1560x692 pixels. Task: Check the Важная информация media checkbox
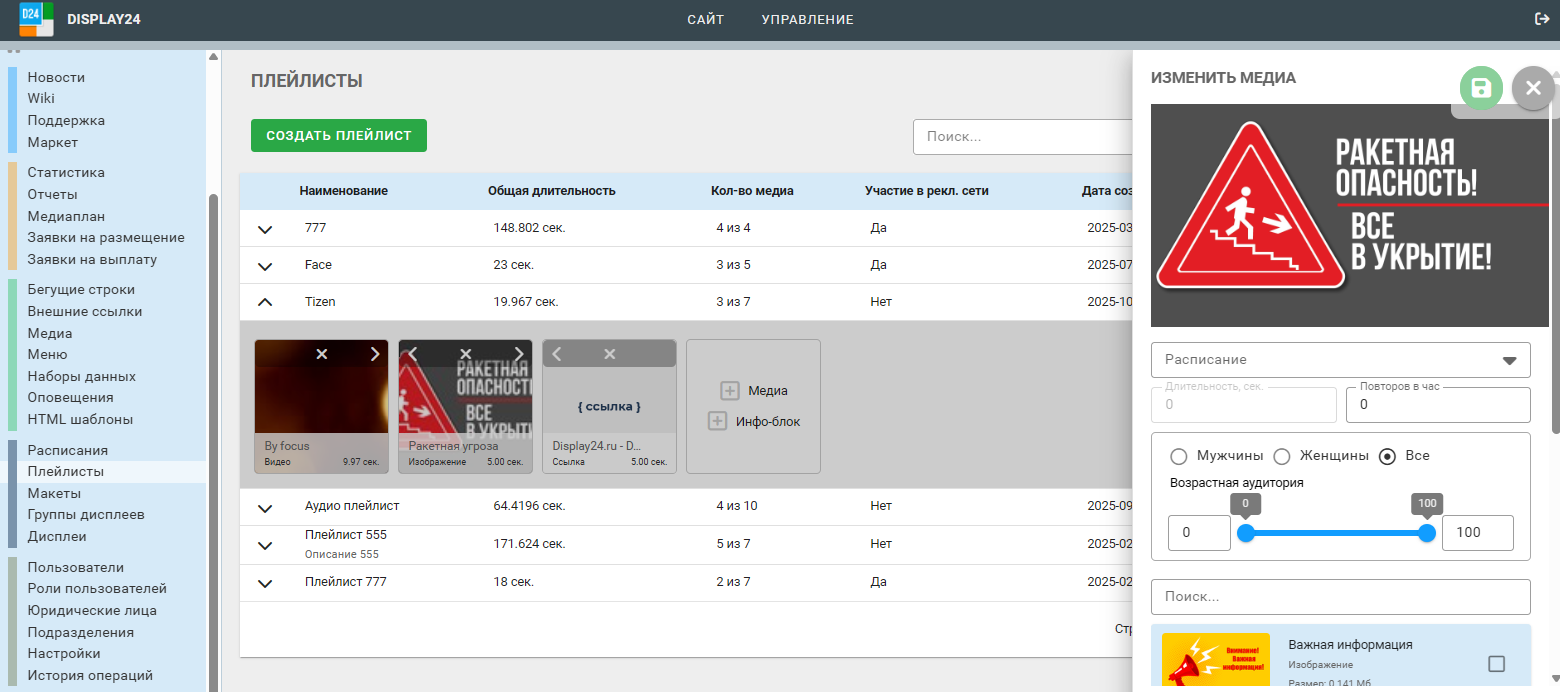pos(1496,664)
